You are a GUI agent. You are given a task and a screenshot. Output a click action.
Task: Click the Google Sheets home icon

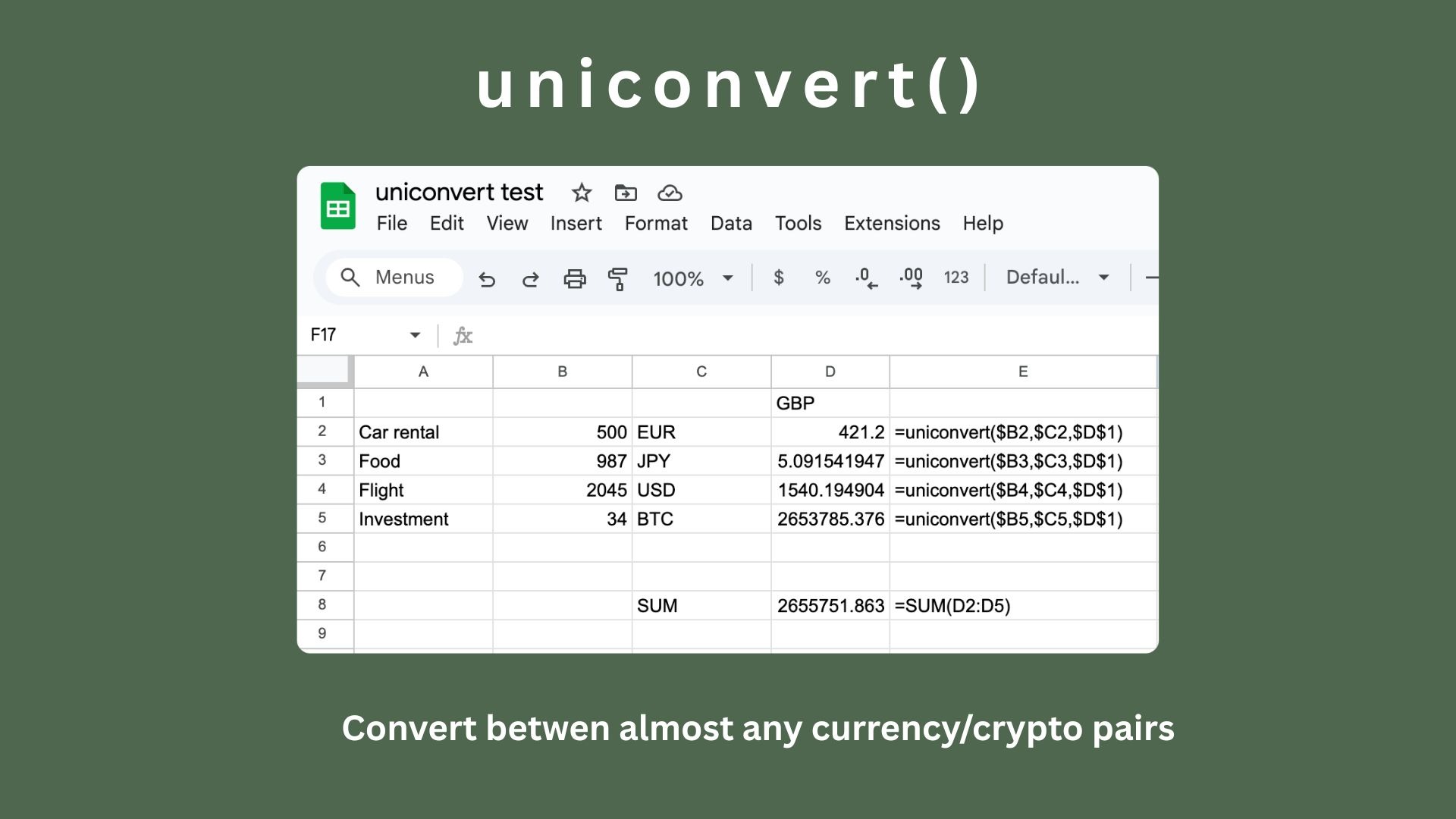pyautogui.click(x=337, y=206)
